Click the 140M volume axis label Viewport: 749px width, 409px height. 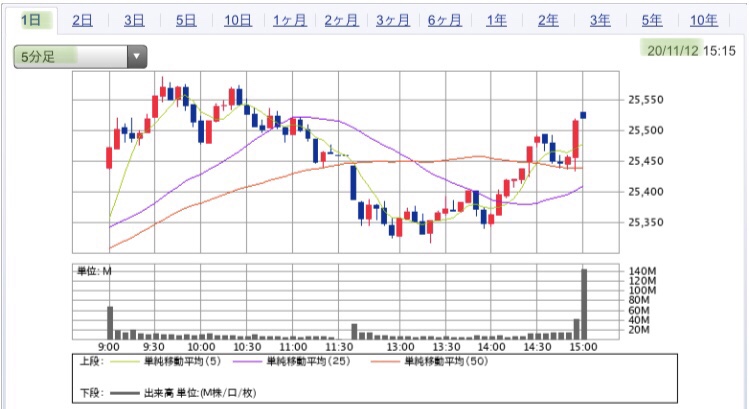click(x=642, y=271)
